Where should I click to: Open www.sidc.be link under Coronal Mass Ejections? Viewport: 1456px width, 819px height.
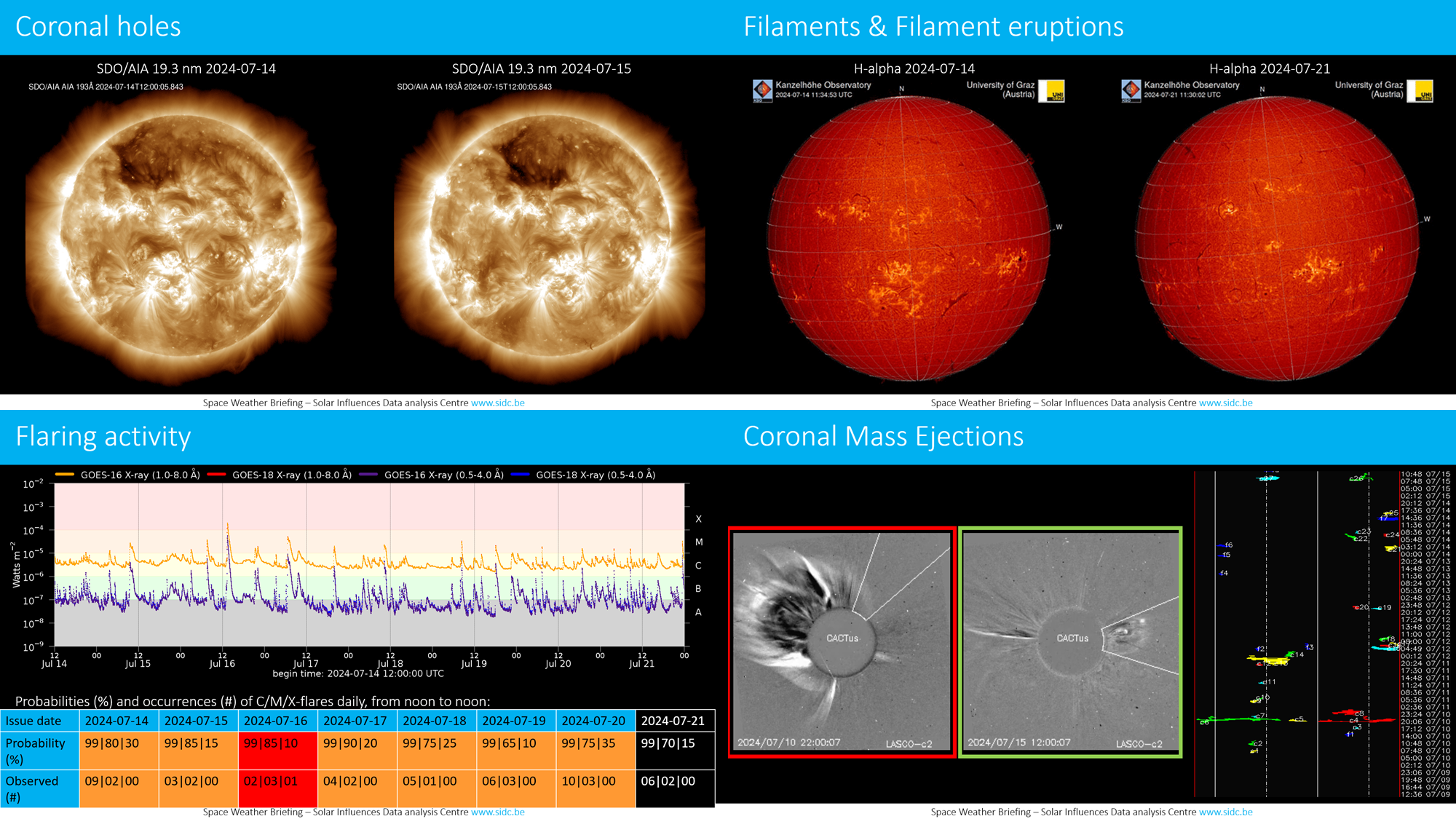point(1225,812)
